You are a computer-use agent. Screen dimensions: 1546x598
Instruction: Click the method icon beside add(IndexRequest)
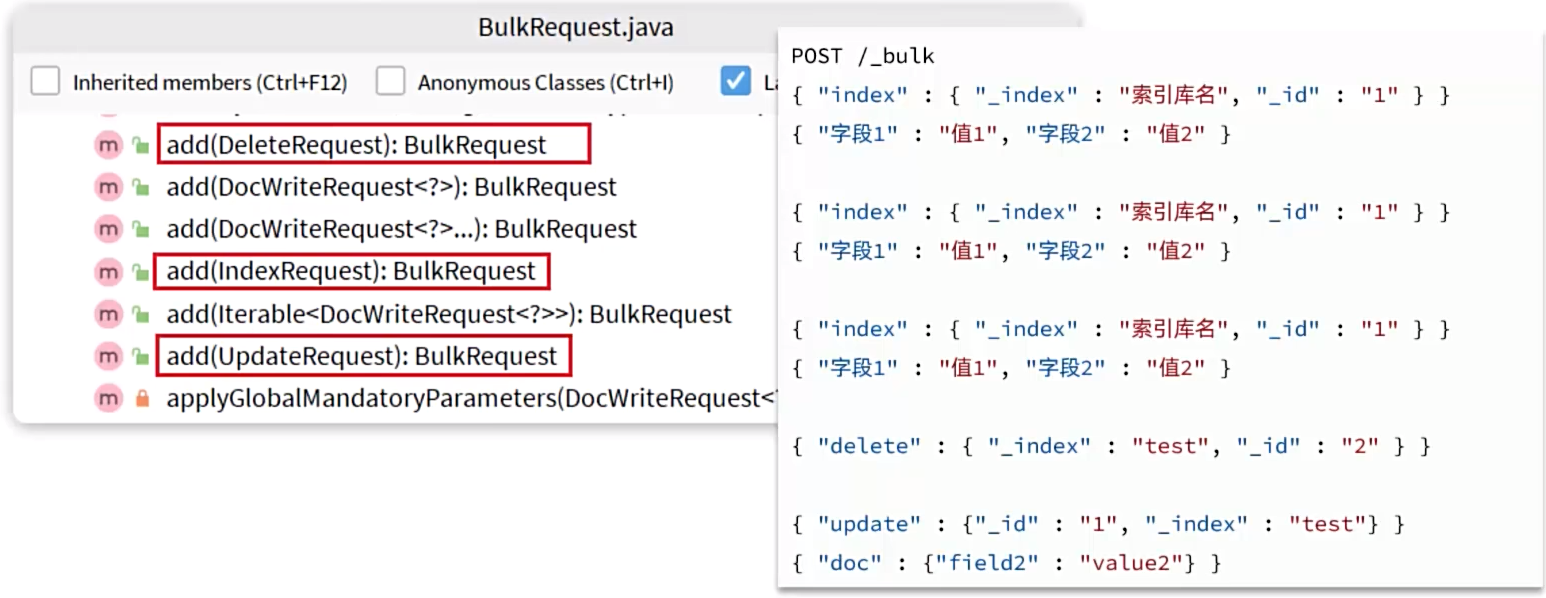107,271
